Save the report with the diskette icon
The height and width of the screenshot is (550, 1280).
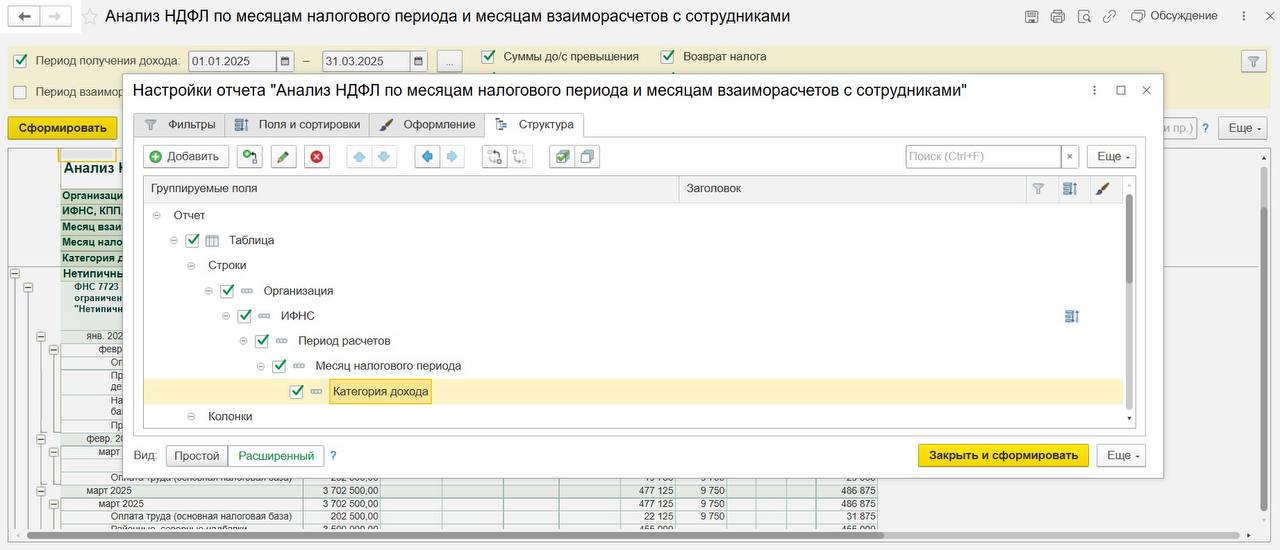(x=1032, y=16)
